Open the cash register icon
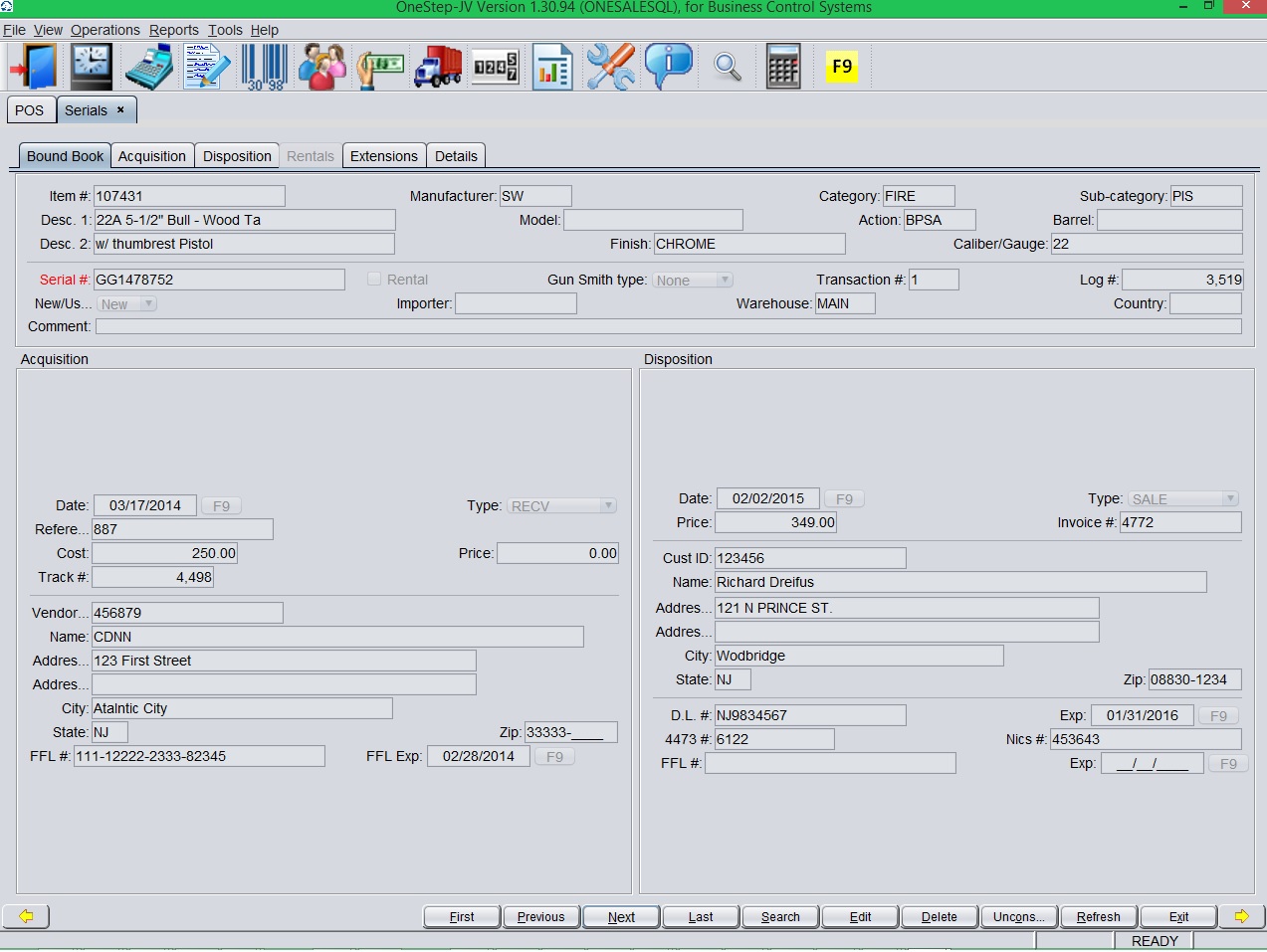This screenshot has height=952, width=1267. pyautogui.click(x=148, y=68)
